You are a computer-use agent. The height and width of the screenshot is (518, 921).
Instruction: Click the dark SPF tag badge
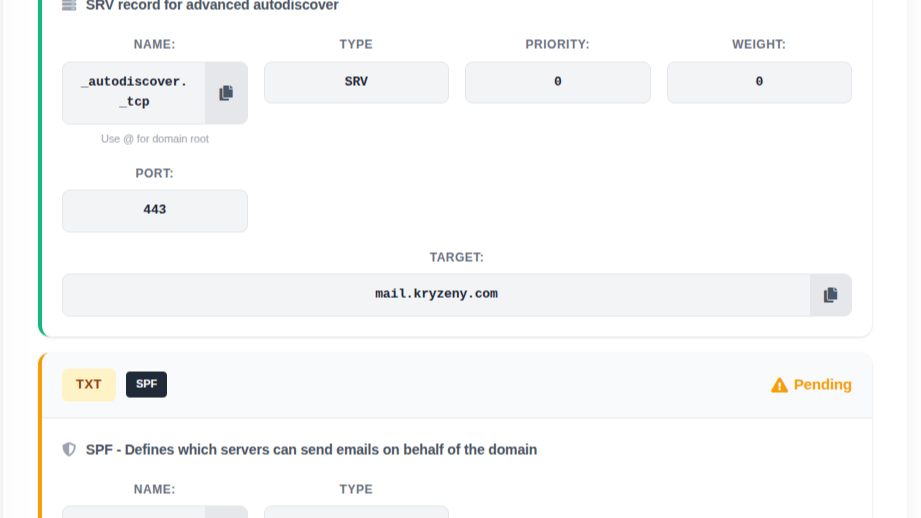[x=146, y=385]
